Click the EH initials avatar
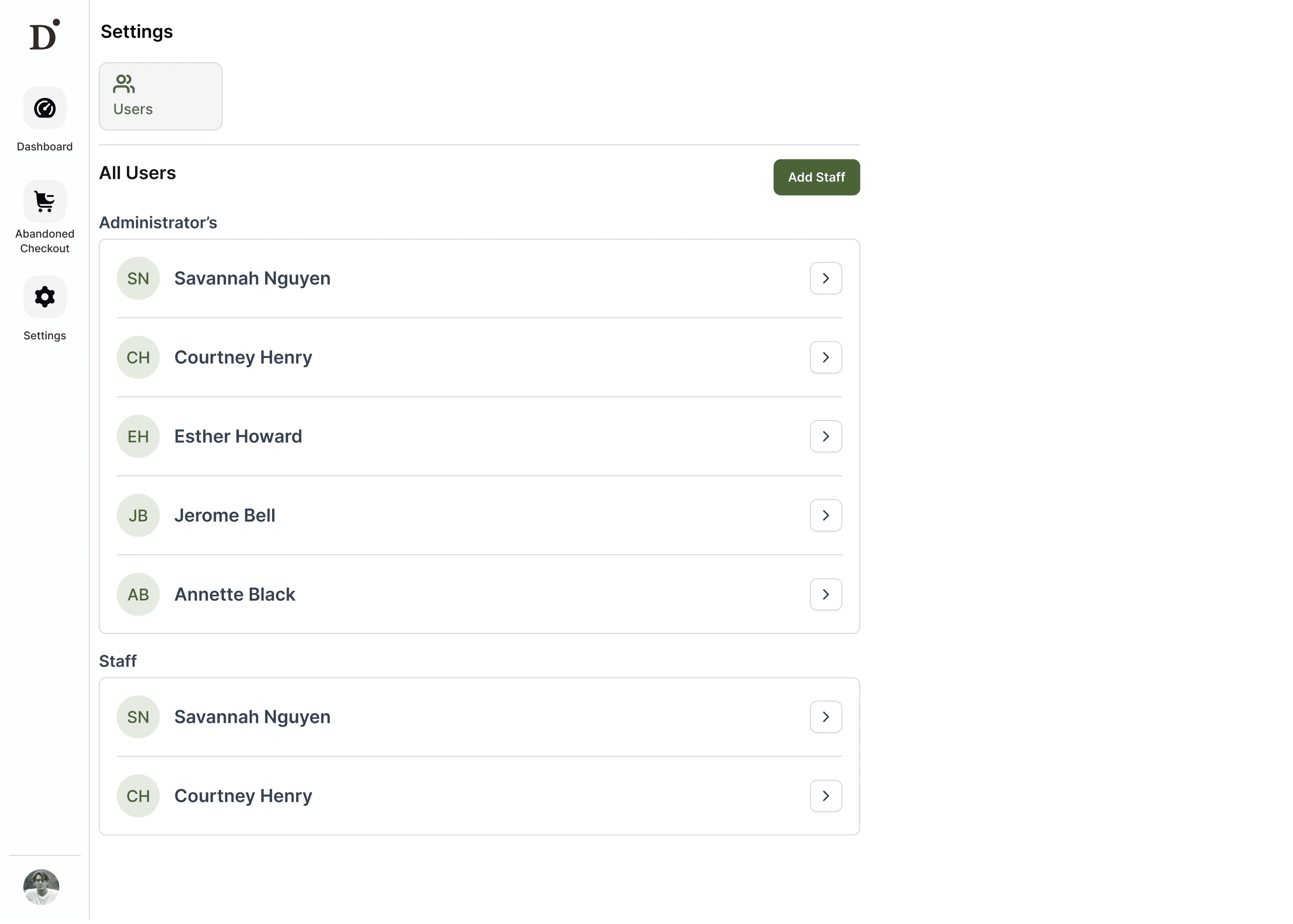The width and height of the screenshot is (1293, 924). point(138,437)
